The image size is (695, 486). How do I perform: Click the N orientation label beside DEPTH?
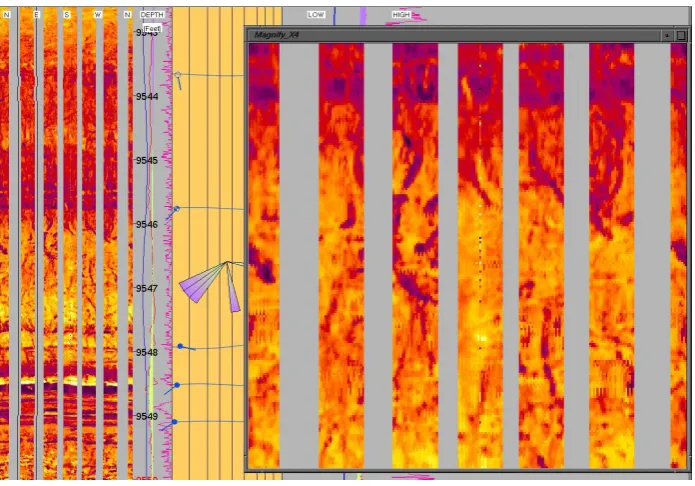pos(127,15)
